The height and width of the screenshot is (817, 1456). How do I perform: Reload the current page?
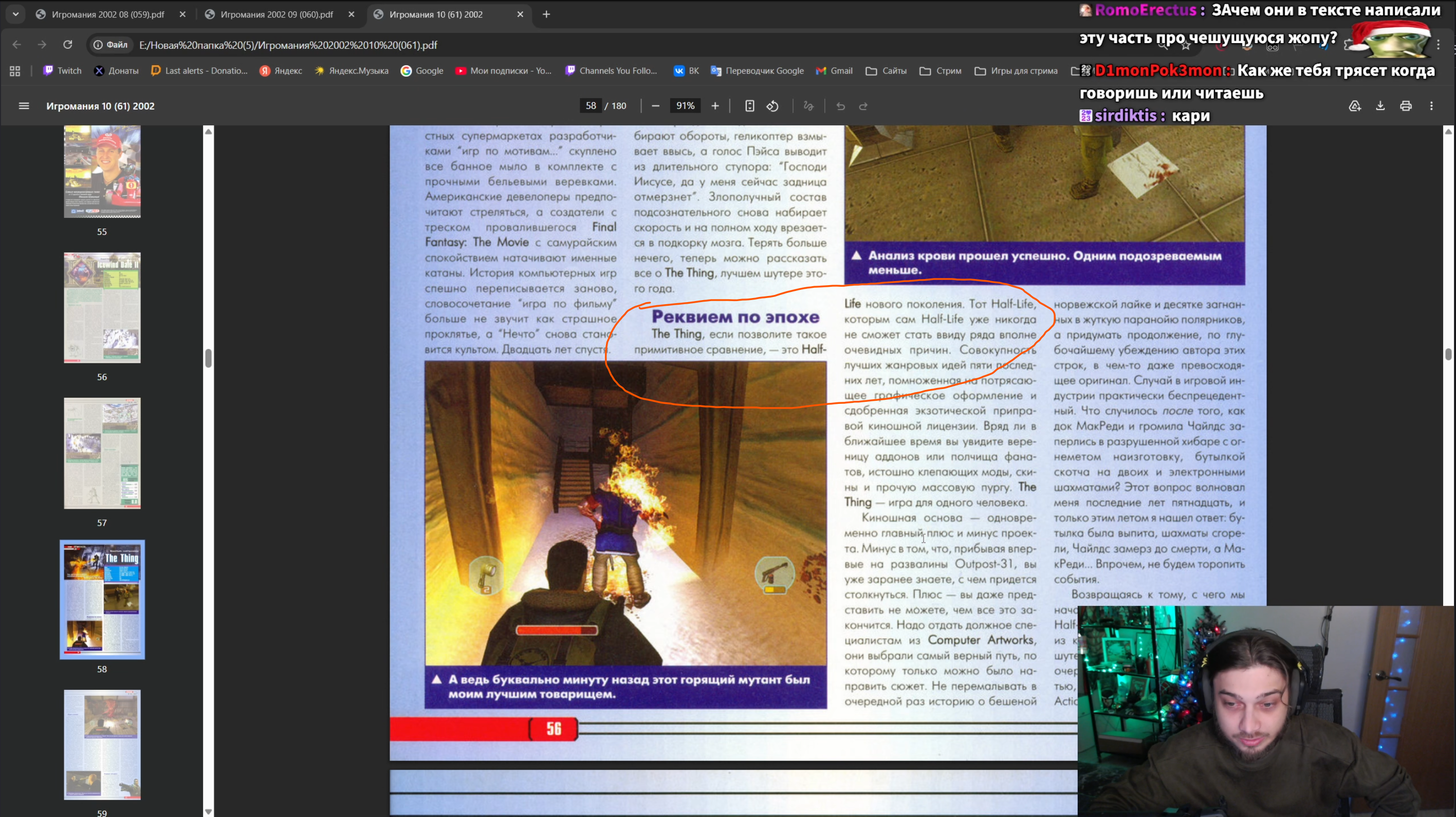pyautogui.click(x=68, y=45)
